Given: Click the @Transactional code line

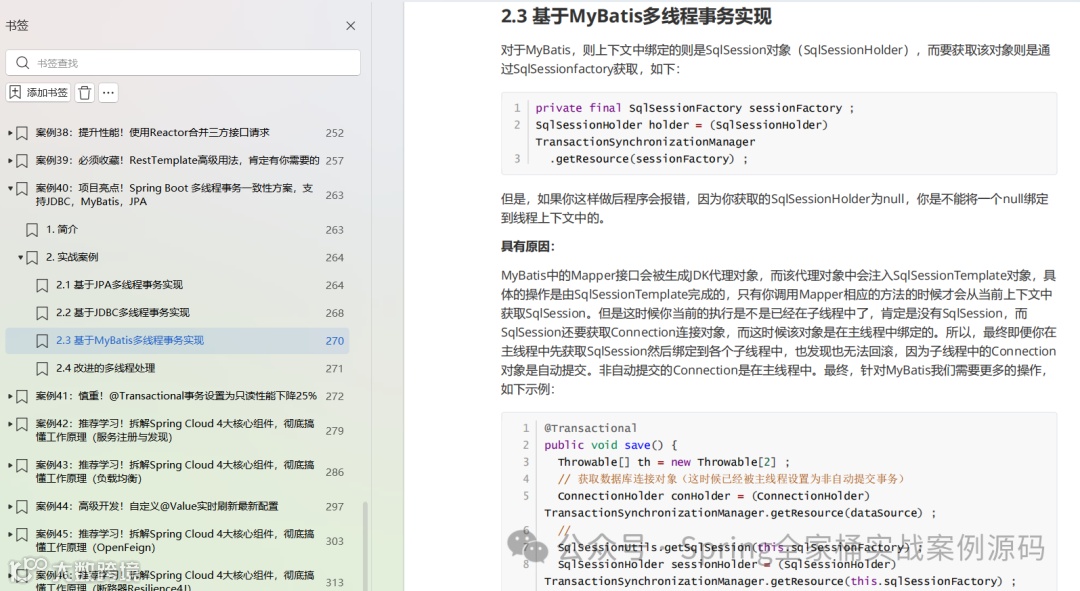Looking at the screenshot, I should (x=590, y=428).
